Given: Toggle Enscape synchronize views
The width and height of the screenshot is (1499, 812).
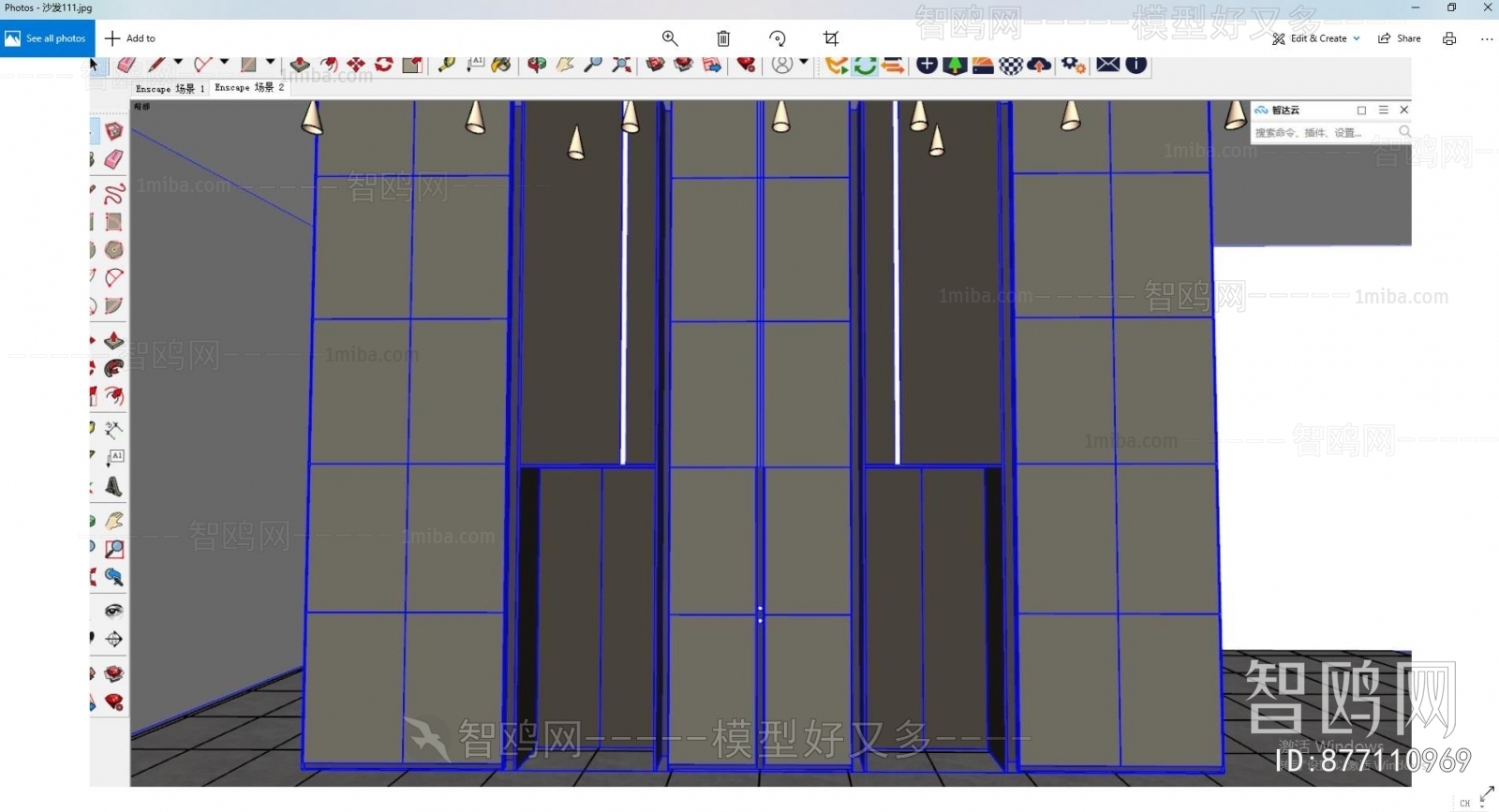Looking at the screenshot, I should (x=893, y=65).
